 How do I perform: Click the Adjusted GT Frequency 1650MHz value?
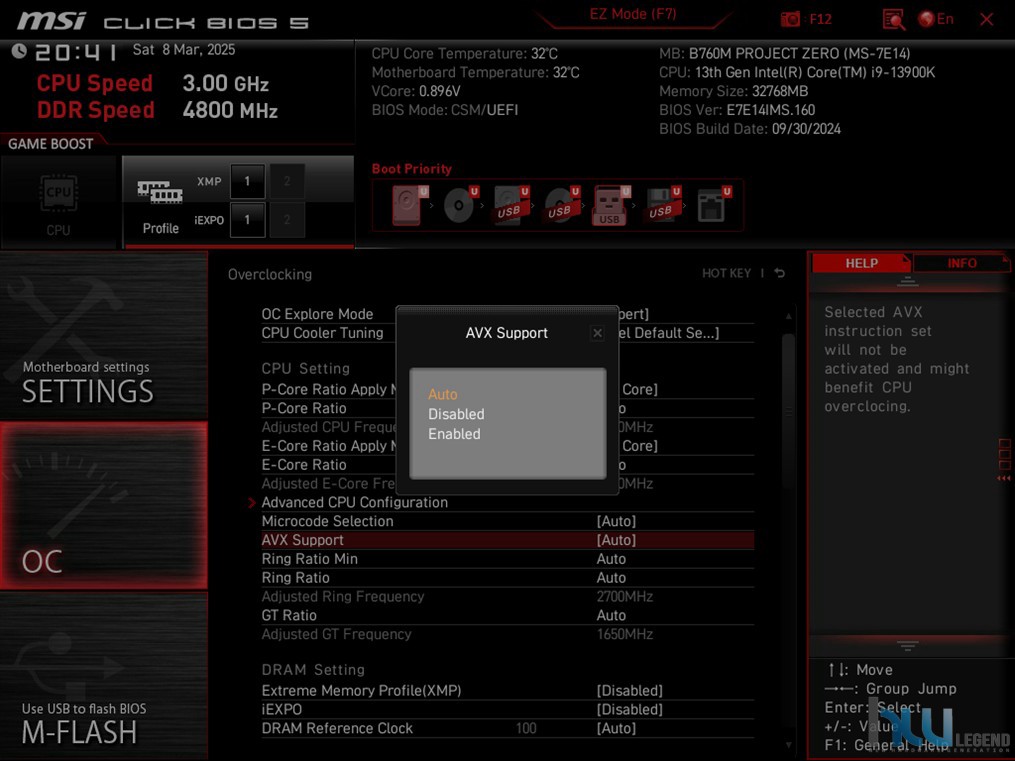(625, 634)
